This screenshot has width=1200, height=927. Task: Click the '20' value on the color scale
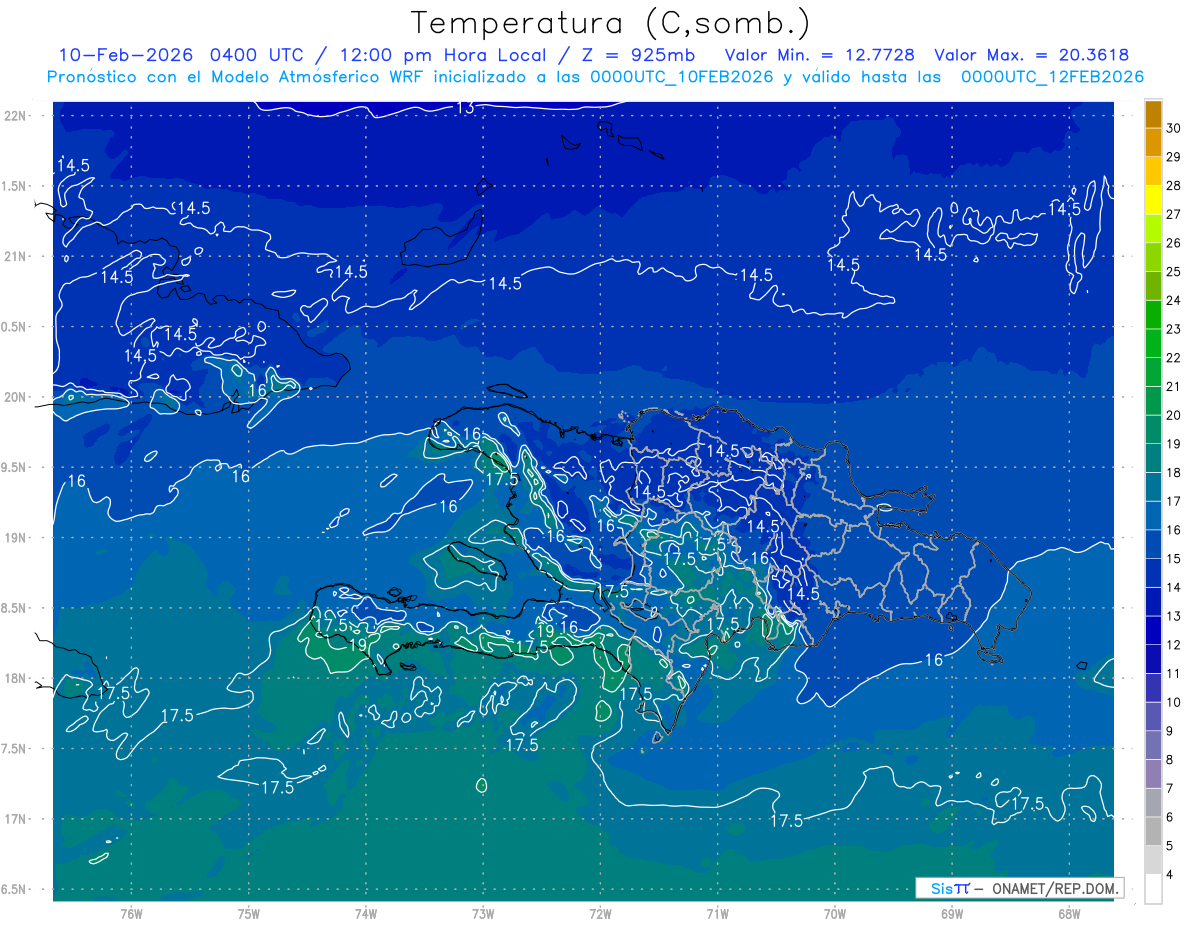point(1174,415)
